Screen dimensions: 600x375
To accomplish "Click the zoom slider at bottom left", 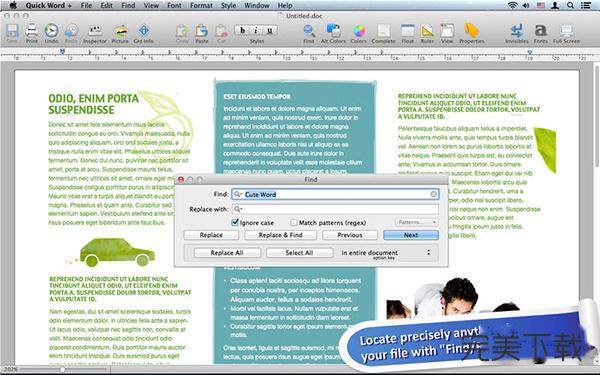I will coord(62,370).
